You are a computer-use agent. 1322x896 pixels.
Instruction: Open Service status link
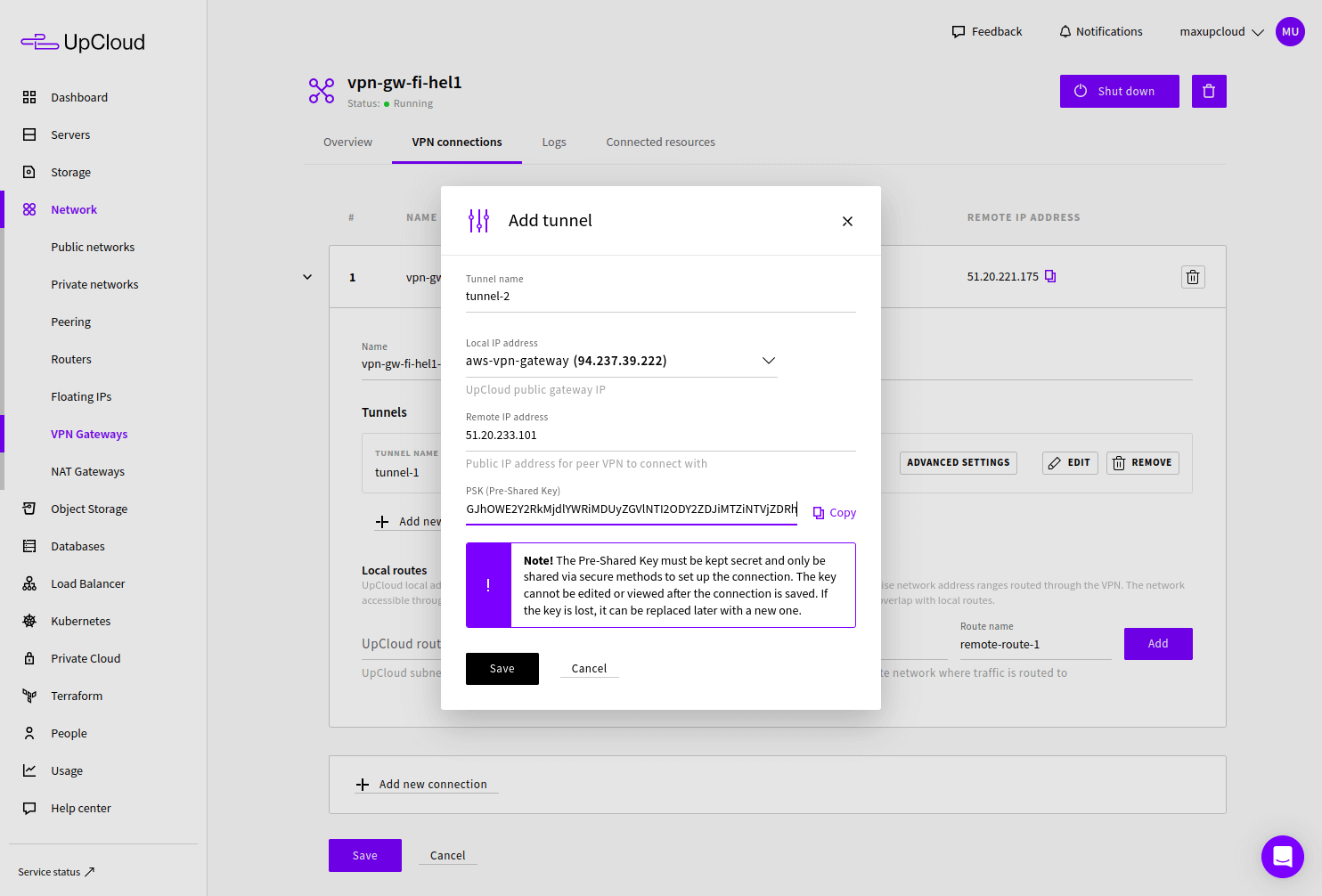tap(56, 872)
